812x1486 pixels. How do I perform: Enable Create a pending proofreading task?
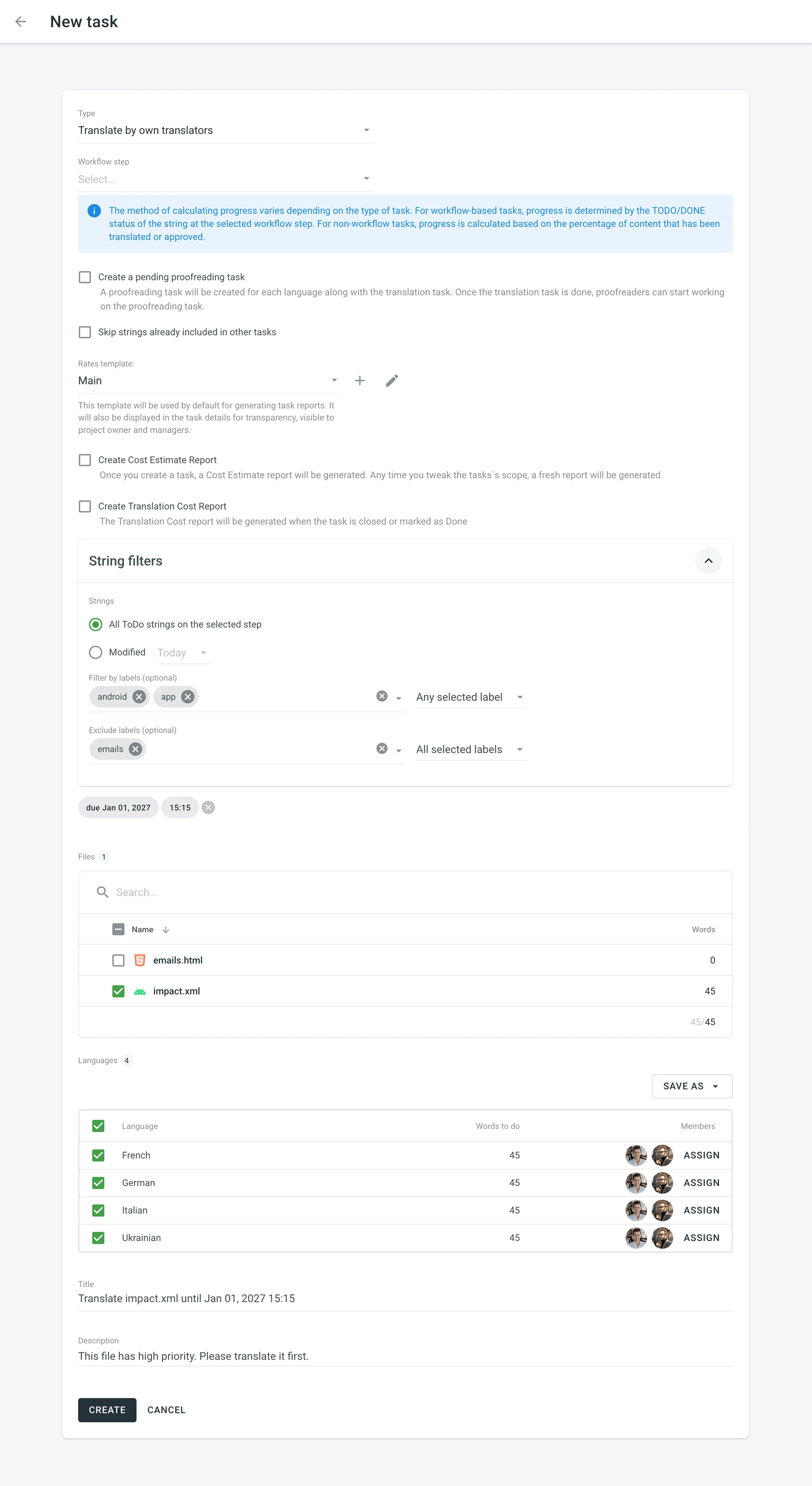[85, 277]
